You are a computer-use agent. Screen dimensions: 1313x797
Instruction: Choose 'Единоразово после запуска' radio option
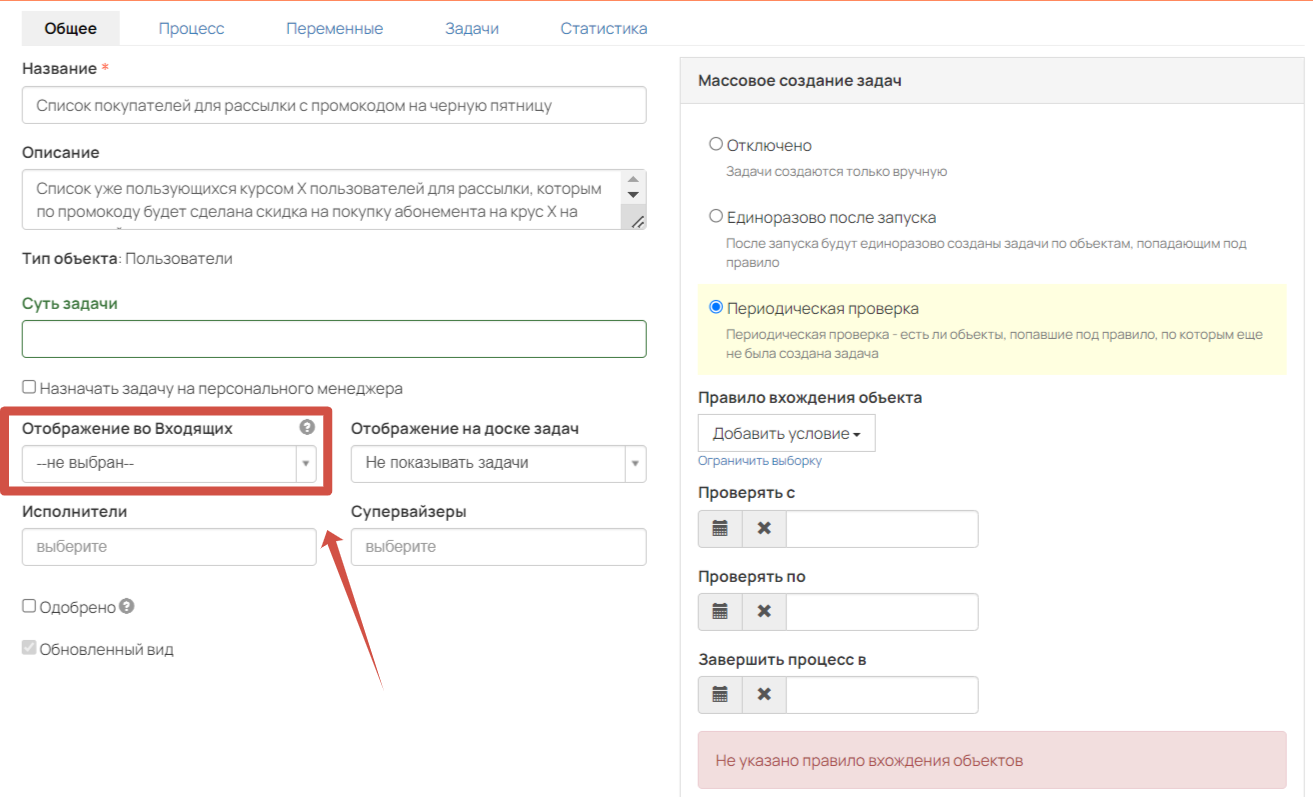pyautogui.click(x=715, y=216)
